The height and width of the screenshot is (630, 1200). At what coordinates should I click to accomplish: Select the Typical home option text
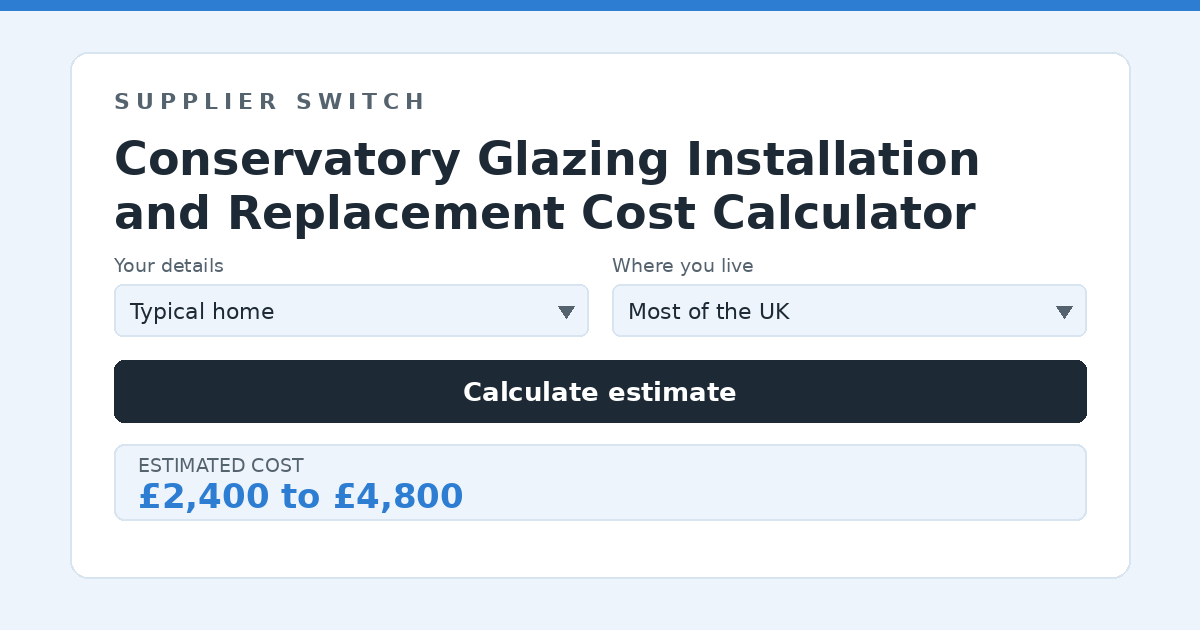click(x=202, y=312)
